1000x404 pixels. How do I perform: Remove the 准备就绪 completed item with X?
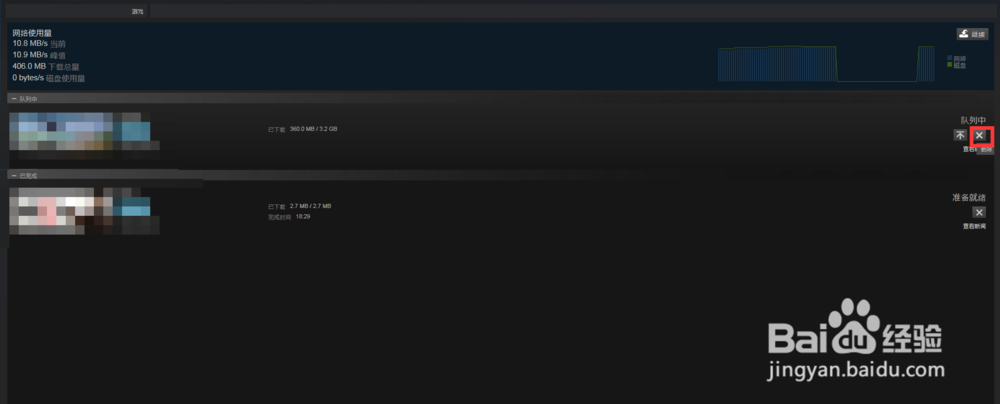979,213
